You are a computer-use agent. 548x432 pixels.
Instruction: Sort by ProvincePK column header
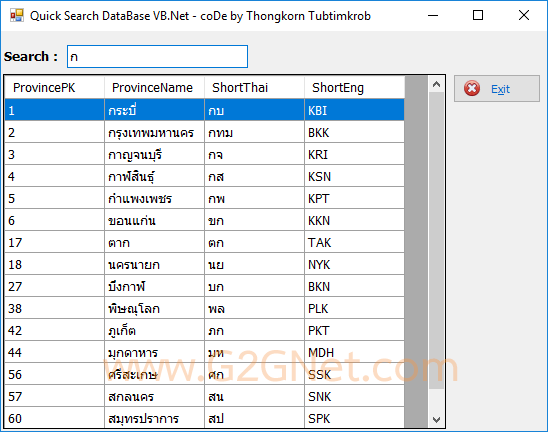(55, 87)
